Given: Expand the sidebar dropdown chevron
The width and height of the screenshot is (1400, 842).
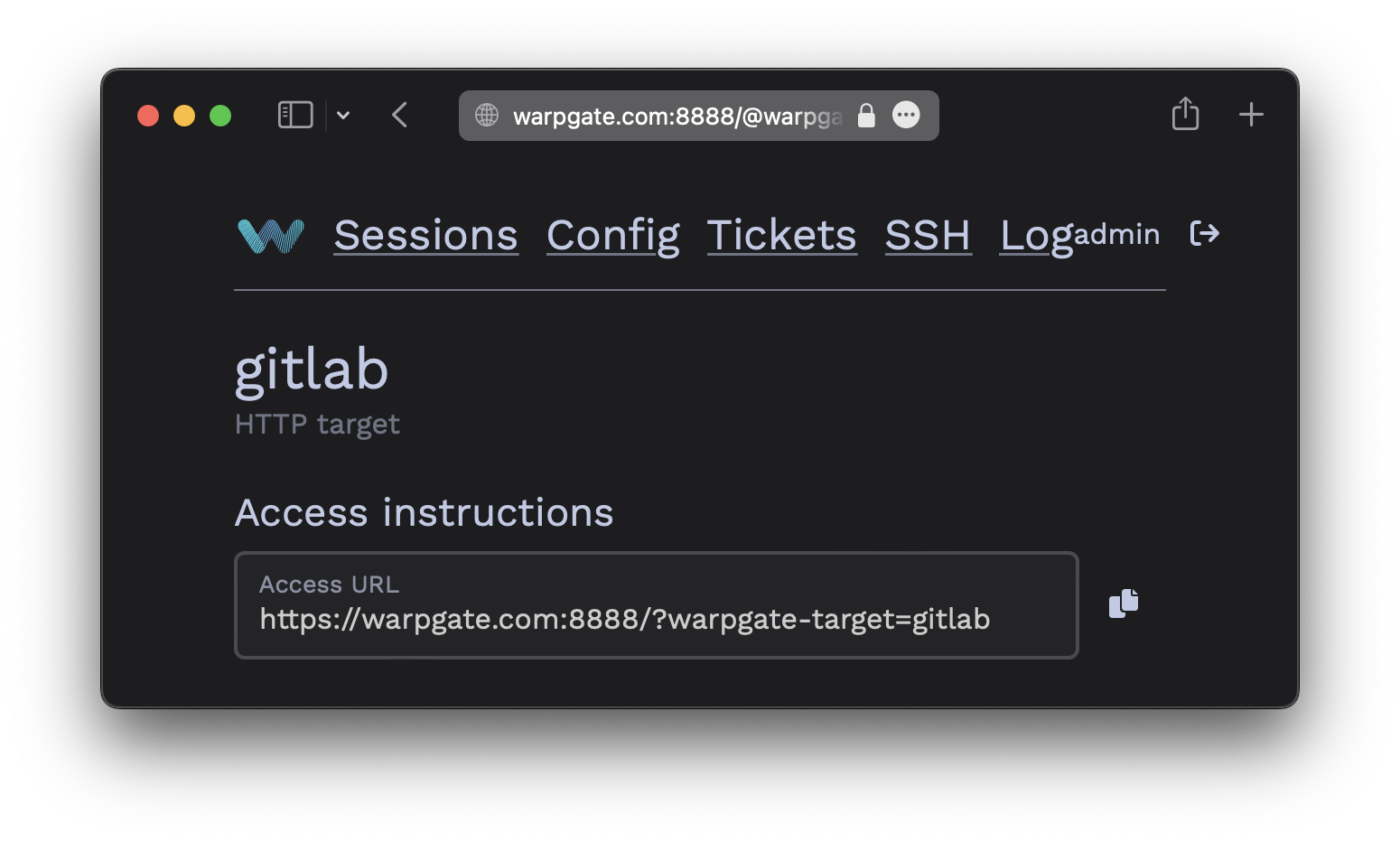Looking at the screenshot, I should pyautogui.click(x=343, y=115).
